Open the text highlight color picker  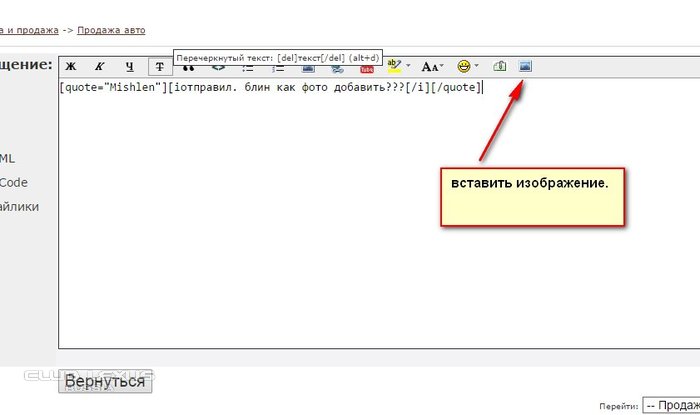pyautogui.click(x=393, y=67)
